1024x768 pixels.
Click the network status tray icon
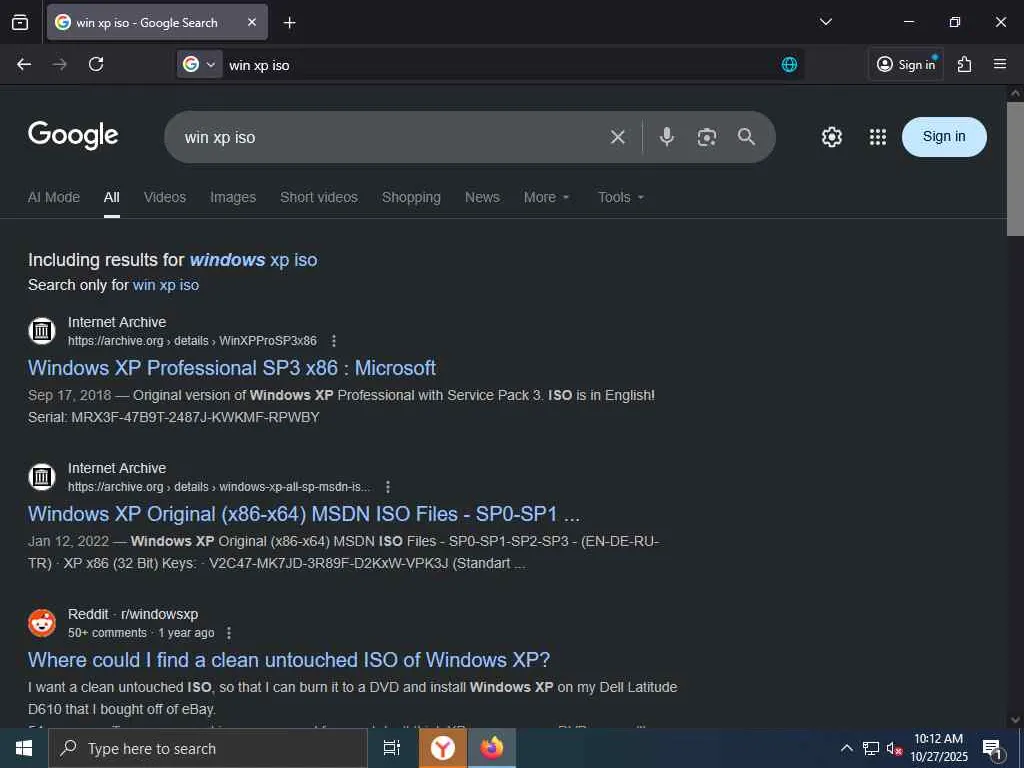871,748
